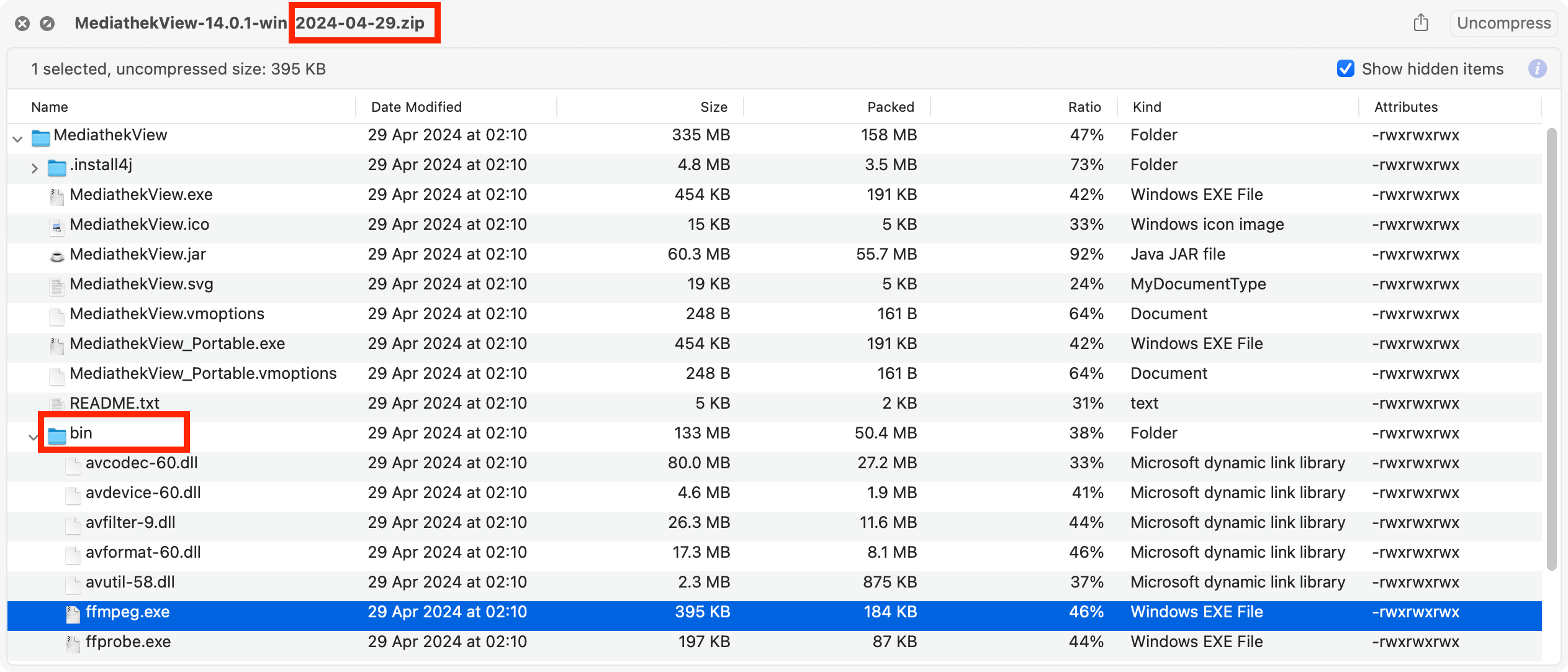
Task: Select the README.txt file name
Action: tap(114, 403)
